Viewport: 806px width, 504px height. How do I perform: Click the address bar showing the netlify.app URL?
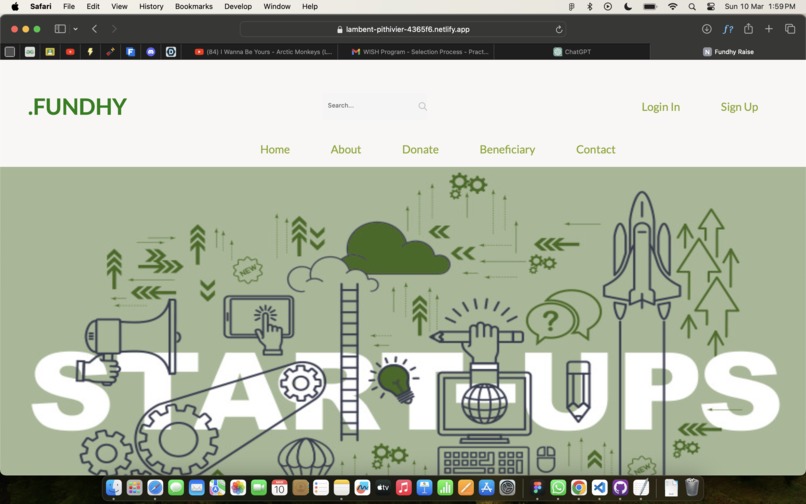click(x=403, y=29)
